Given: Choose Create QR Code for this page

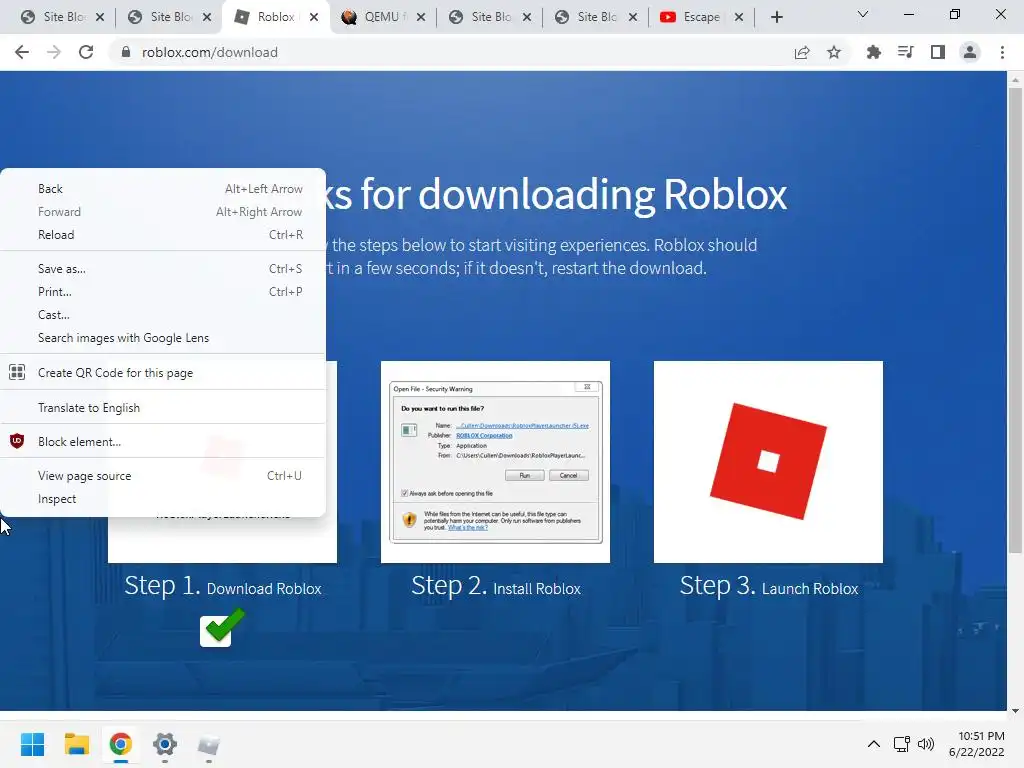Looking at the screenshot, I should pyautogui.click(x=163, y=373).
